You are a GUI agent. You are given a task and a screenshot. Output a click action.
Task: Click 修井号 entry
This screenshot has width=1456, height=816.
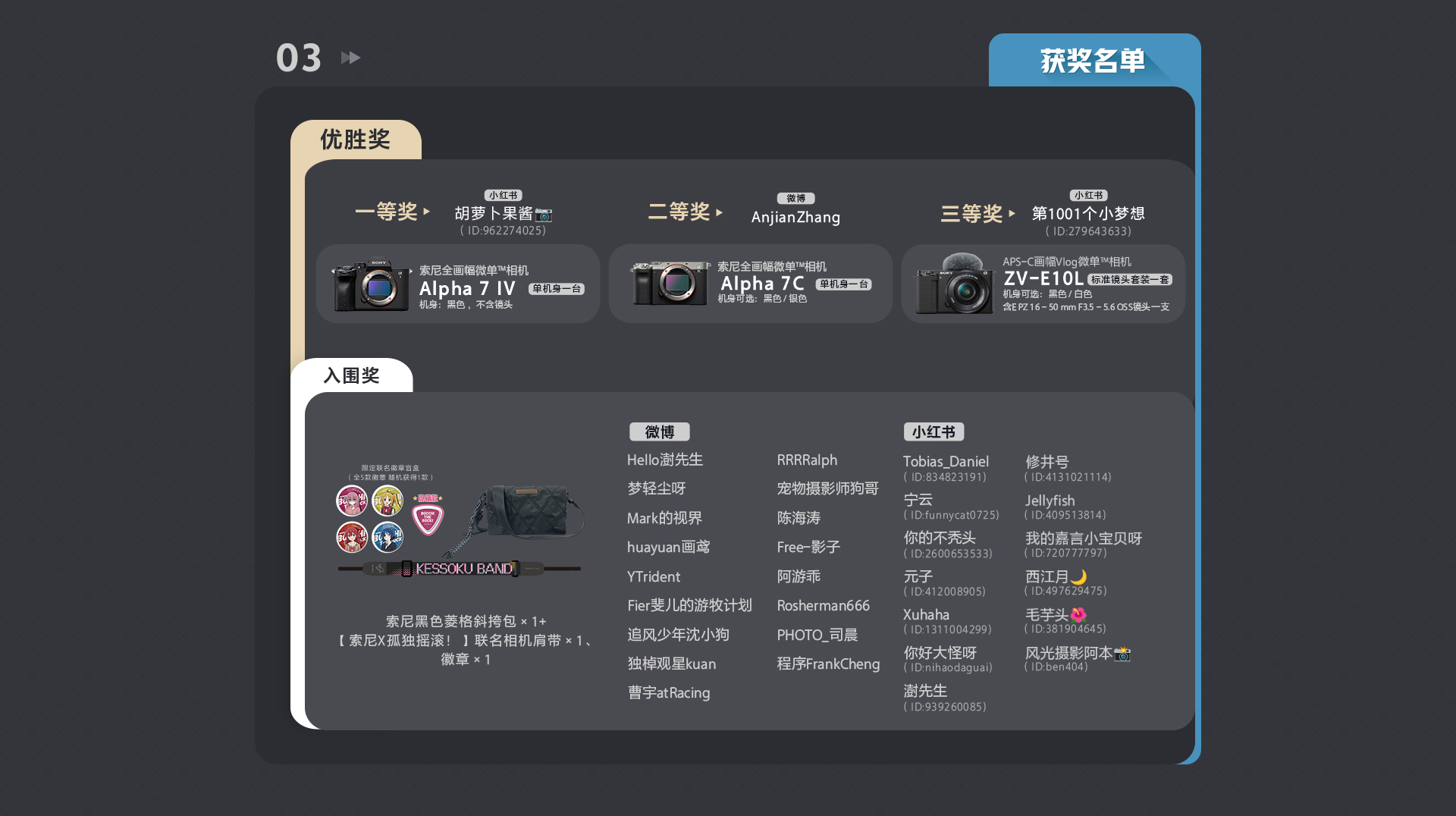tap(1047, 463)
